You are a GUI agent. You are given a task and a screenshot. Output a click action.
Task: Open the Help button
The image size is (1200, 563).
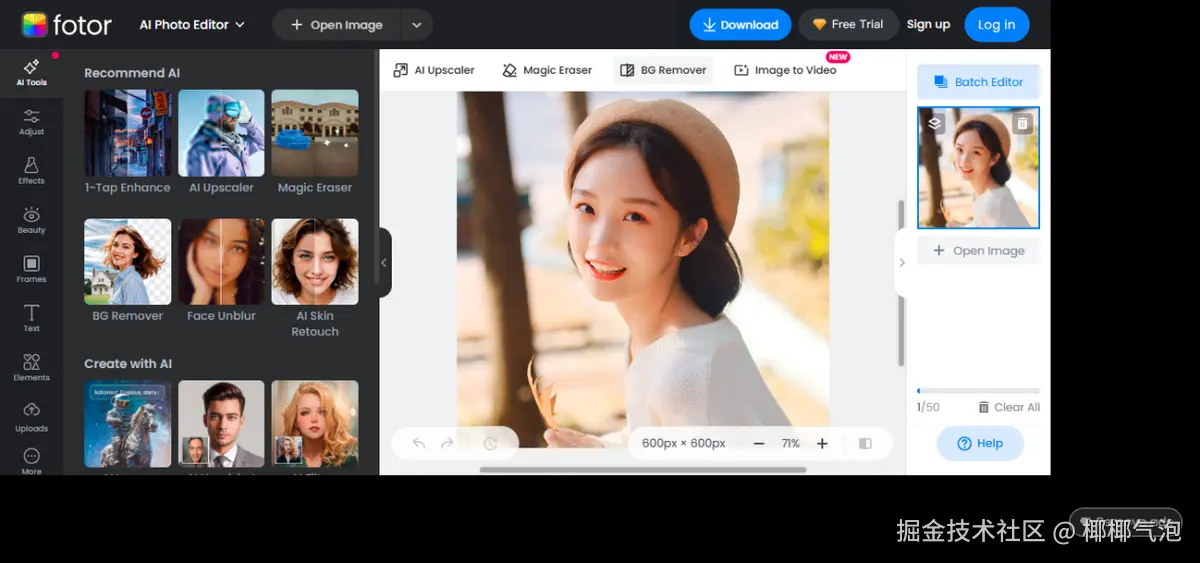[980, 443]
